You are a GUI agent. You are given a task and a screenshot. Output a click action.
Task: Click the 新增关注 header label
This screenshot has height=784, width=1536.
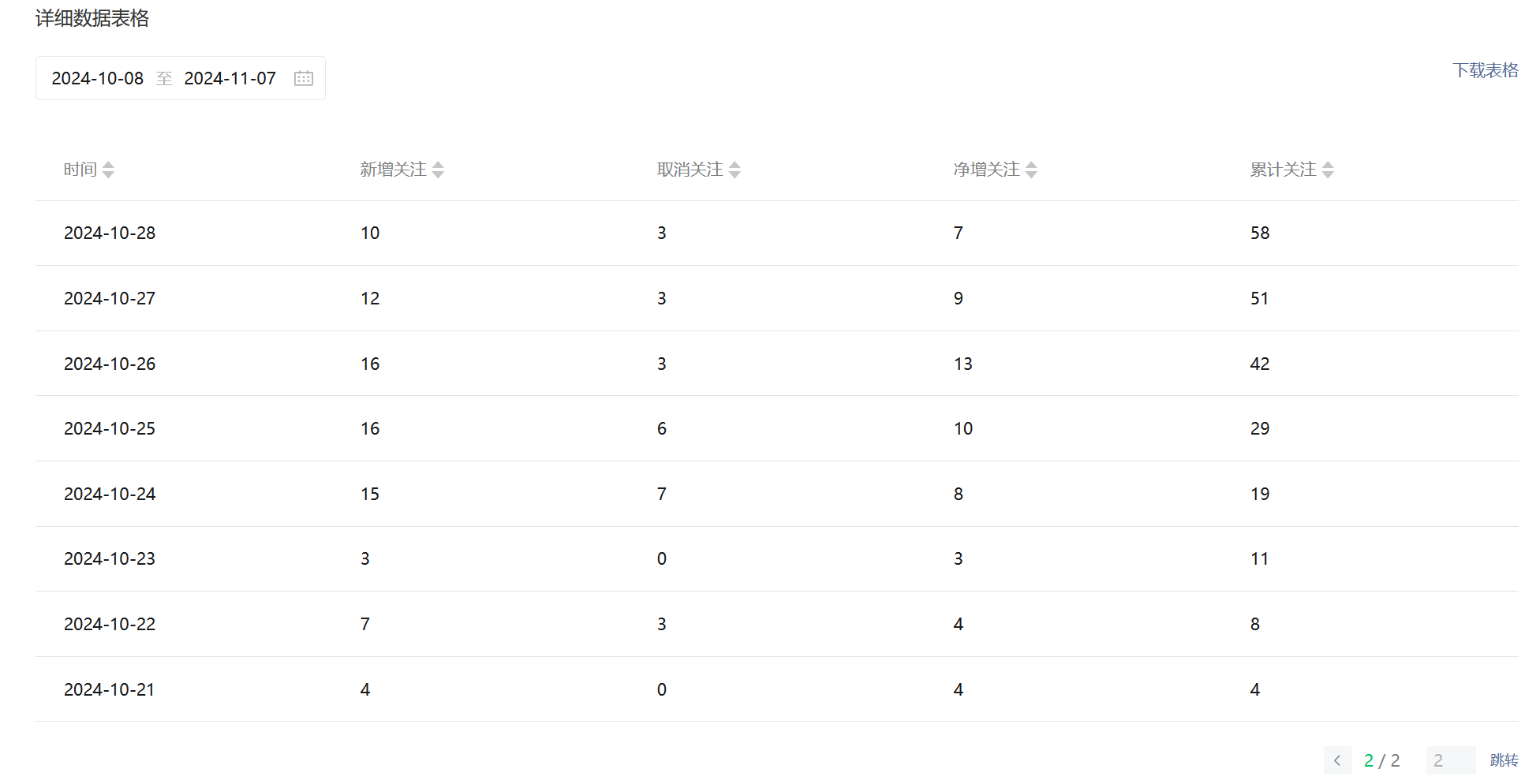(x=394, y=170)
